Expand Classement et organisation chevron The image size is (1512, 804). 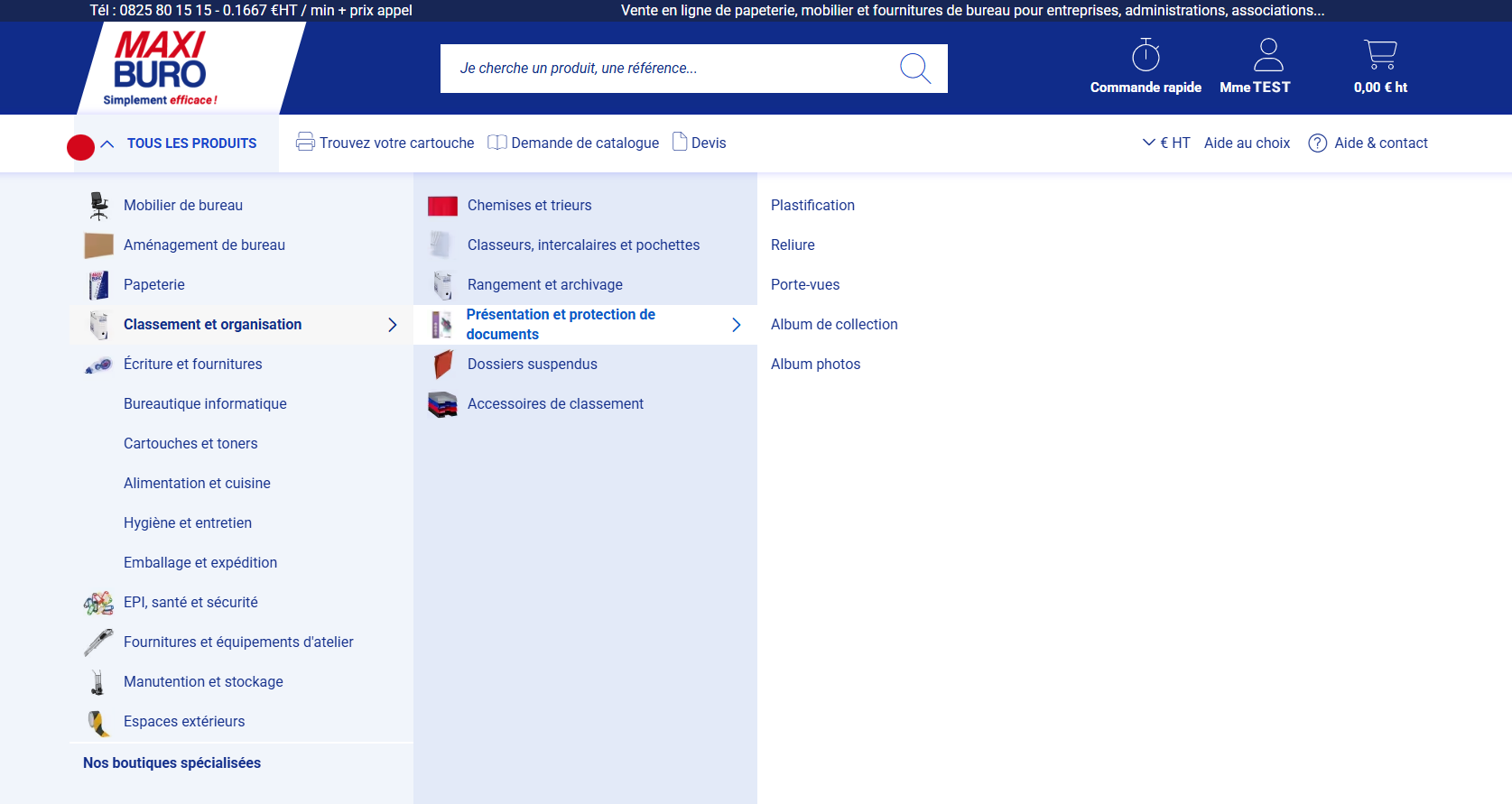pos(392,325)
